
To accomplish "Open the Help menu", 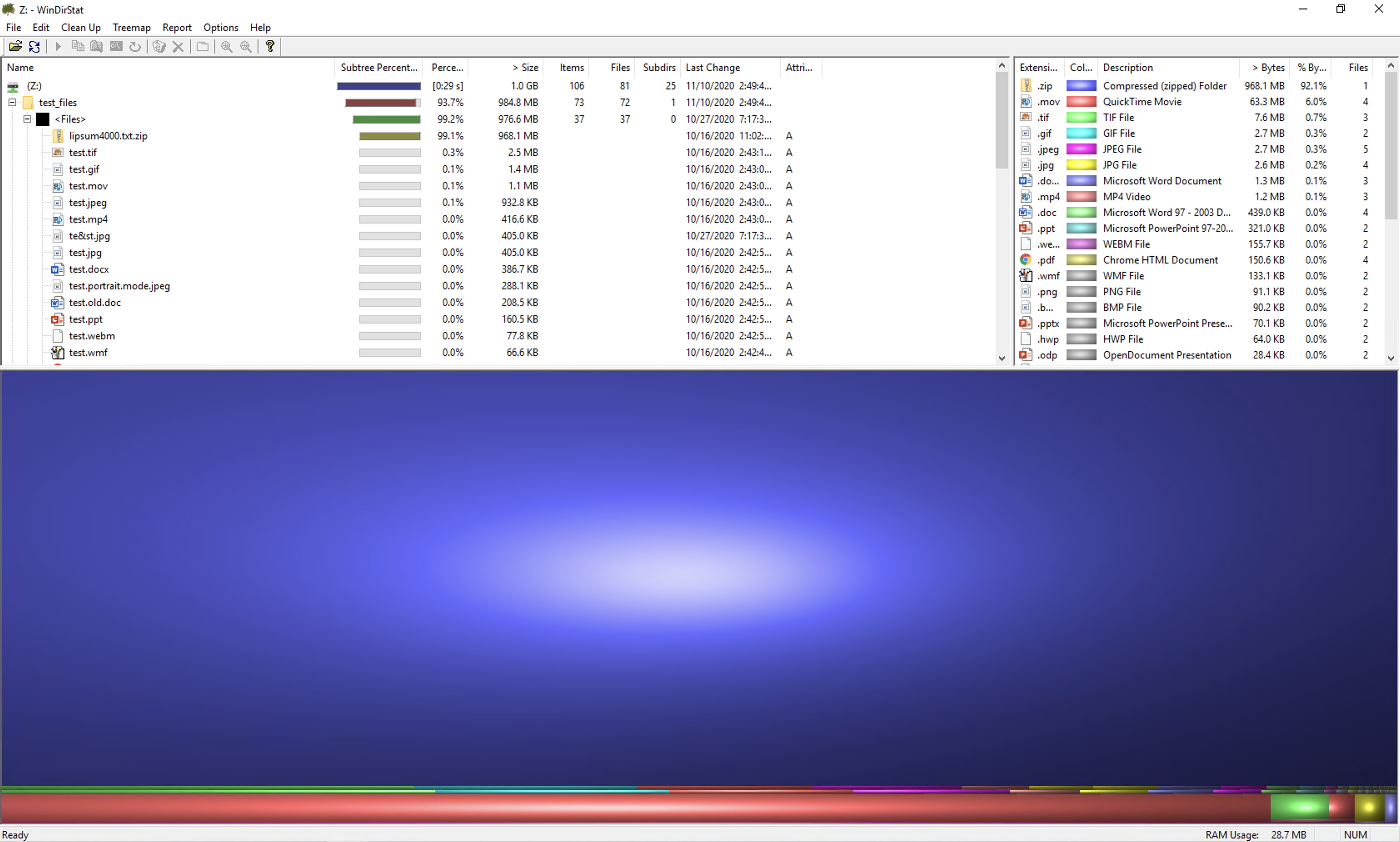I will (260, 27).
